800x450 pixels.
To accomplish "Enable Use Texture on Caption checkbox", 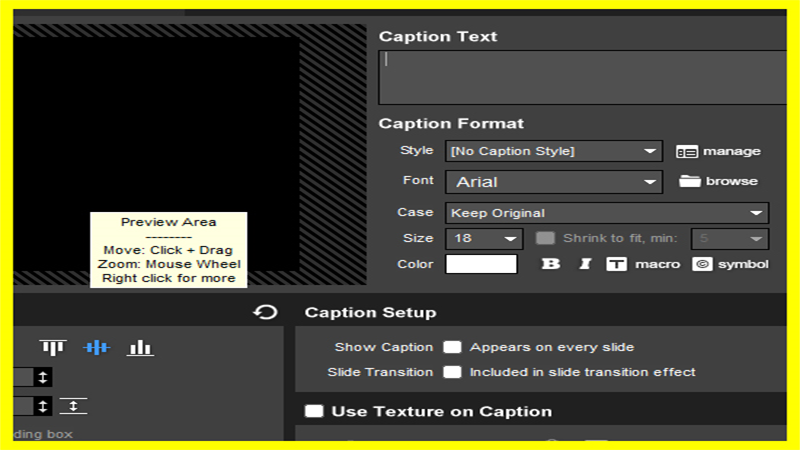I will [314, 411].
